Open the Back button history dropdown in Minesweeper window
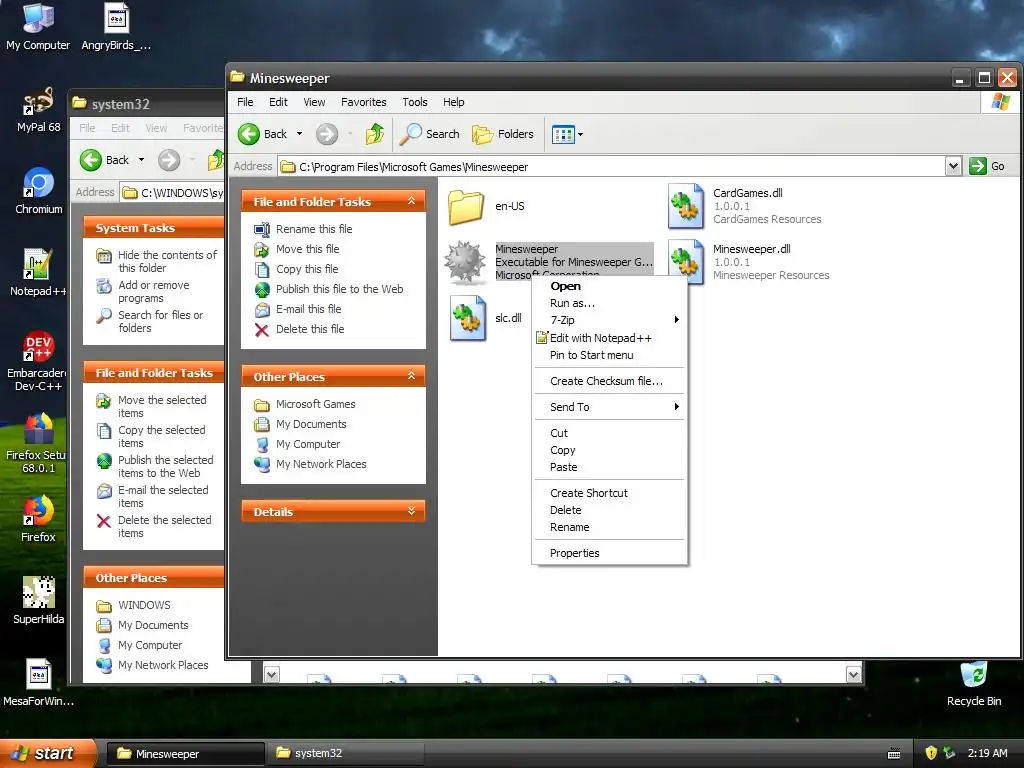 coord(299,134)
